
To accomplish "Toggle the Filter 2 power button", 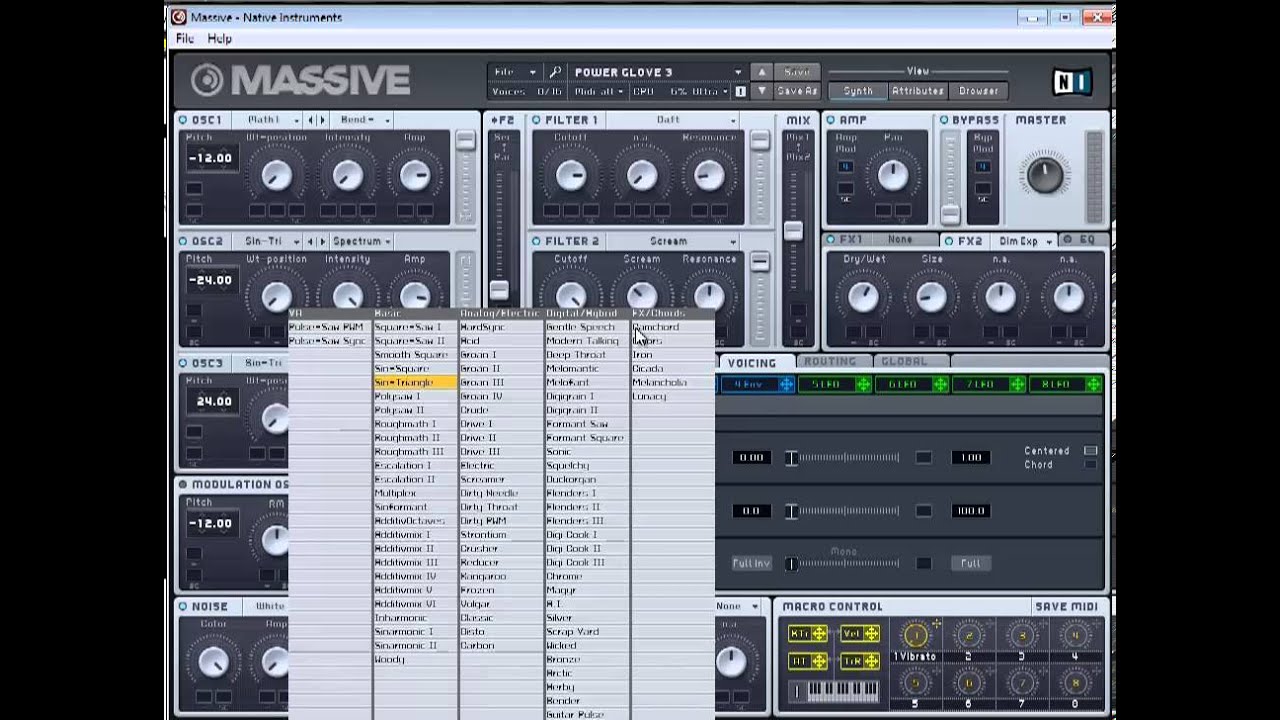I will coord(536,241).
